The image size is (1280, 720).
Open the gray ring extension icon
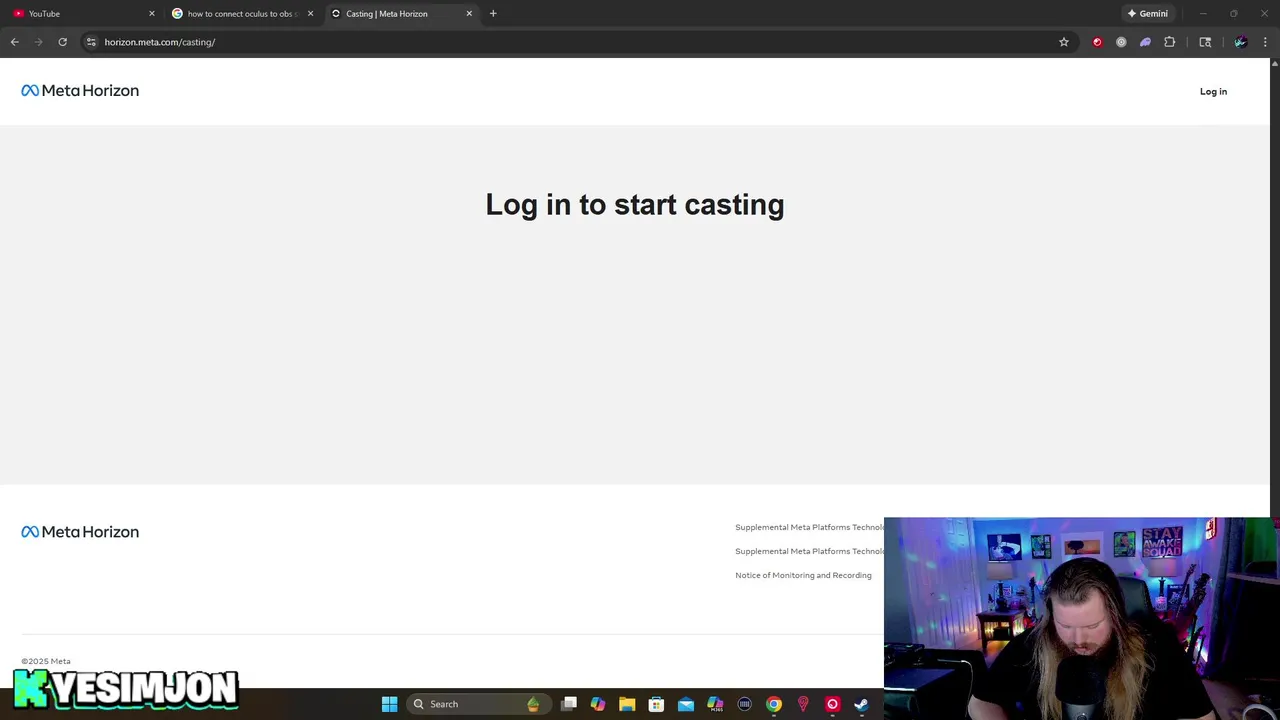coord(1121,42)
